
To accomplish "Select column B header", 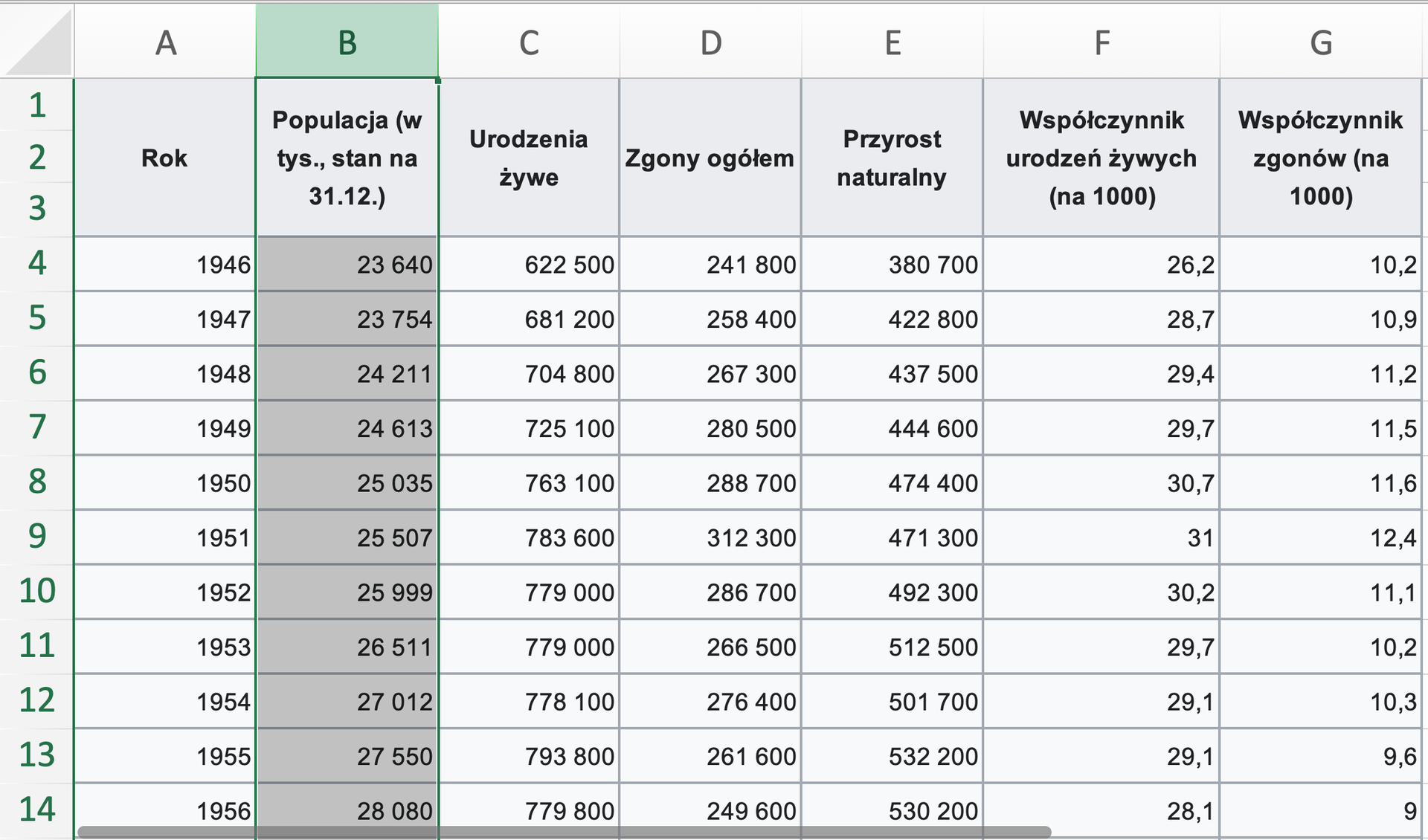I will pos(347,42).
